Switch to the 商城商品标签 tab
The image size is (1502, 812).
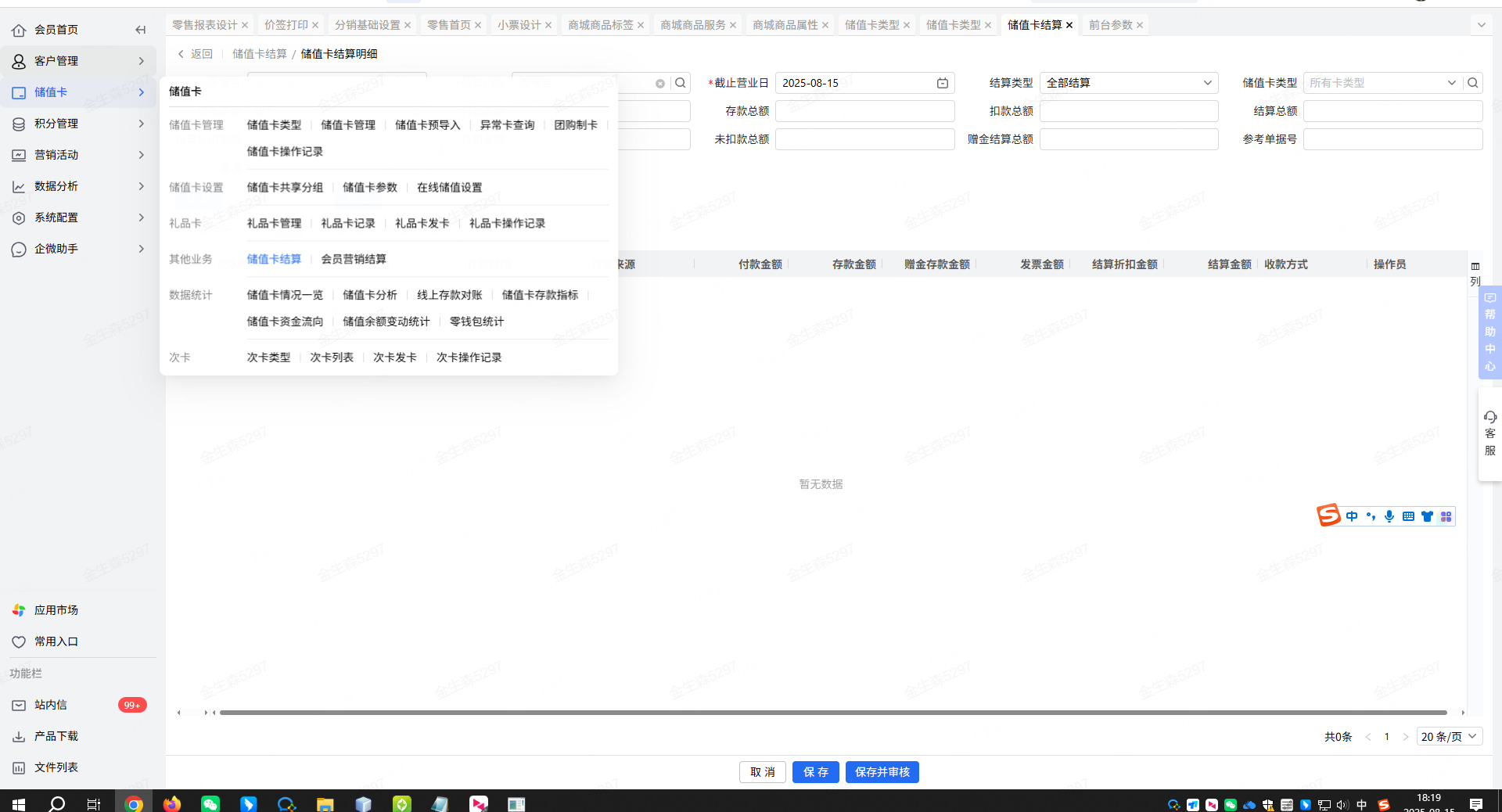point(601,25)
